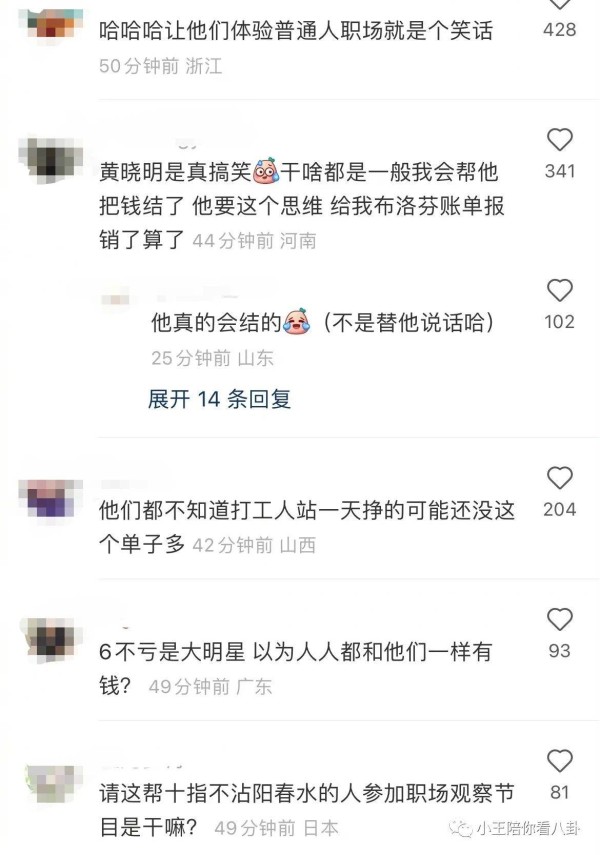Open the small avatar of the 山东 replier
Screen dimensions: 600x855
(116, 299)
